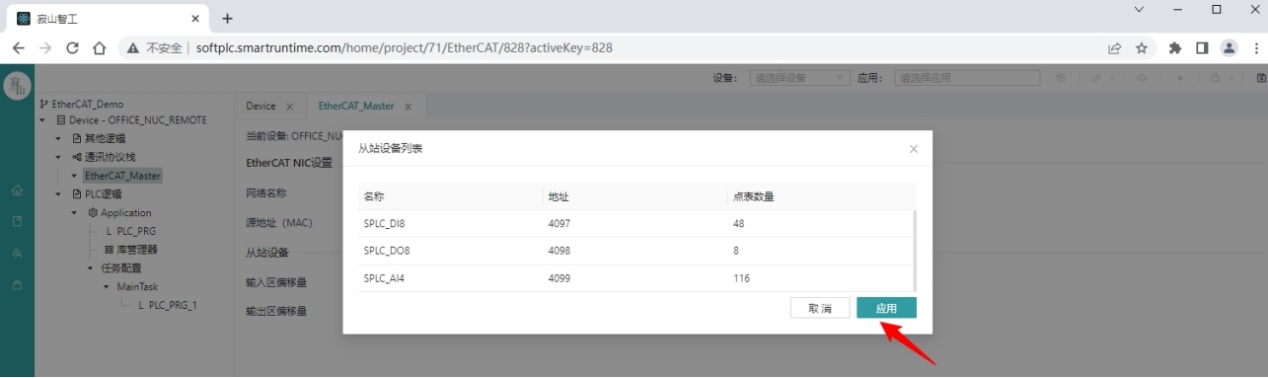This screenshot has width=1268, height=378.
Task: Collapse the 其他逻辑 tree node
Action: point(58,139)
